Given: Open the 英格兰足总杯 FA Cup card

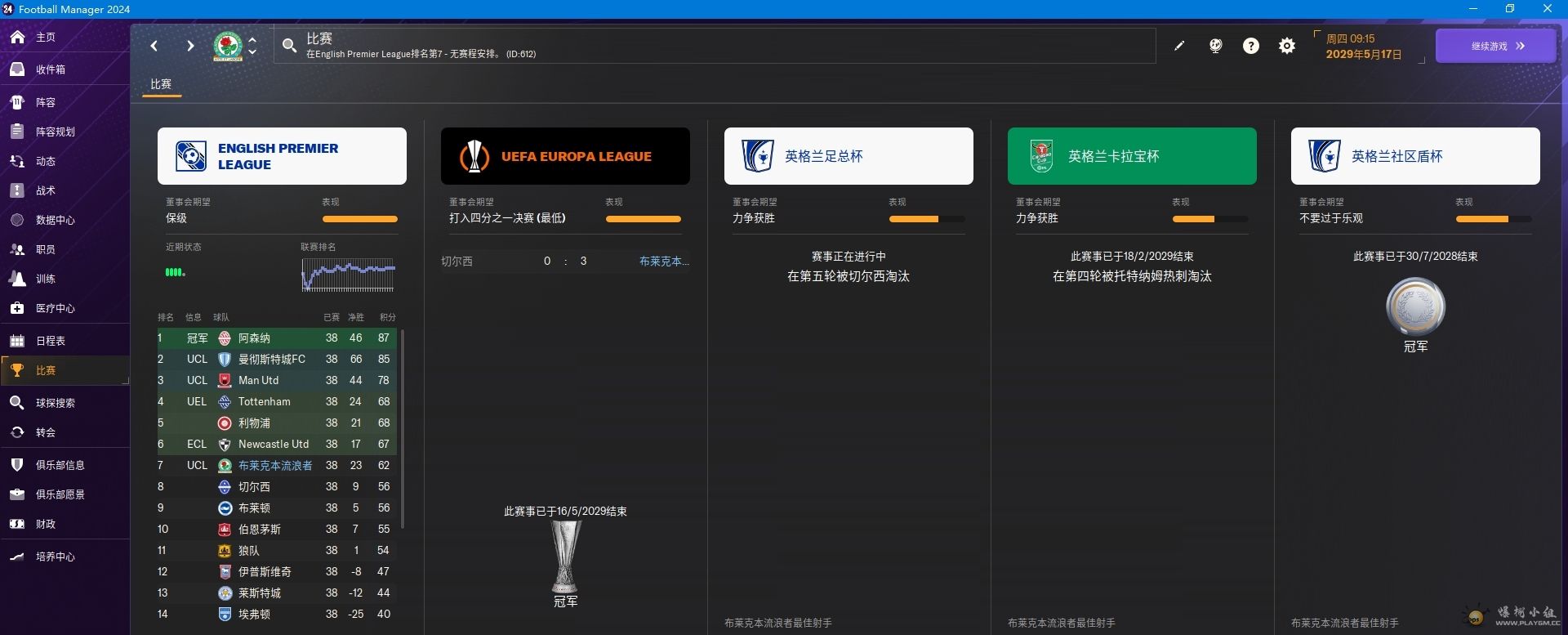Looking at the screenshot, I should 849,156.
